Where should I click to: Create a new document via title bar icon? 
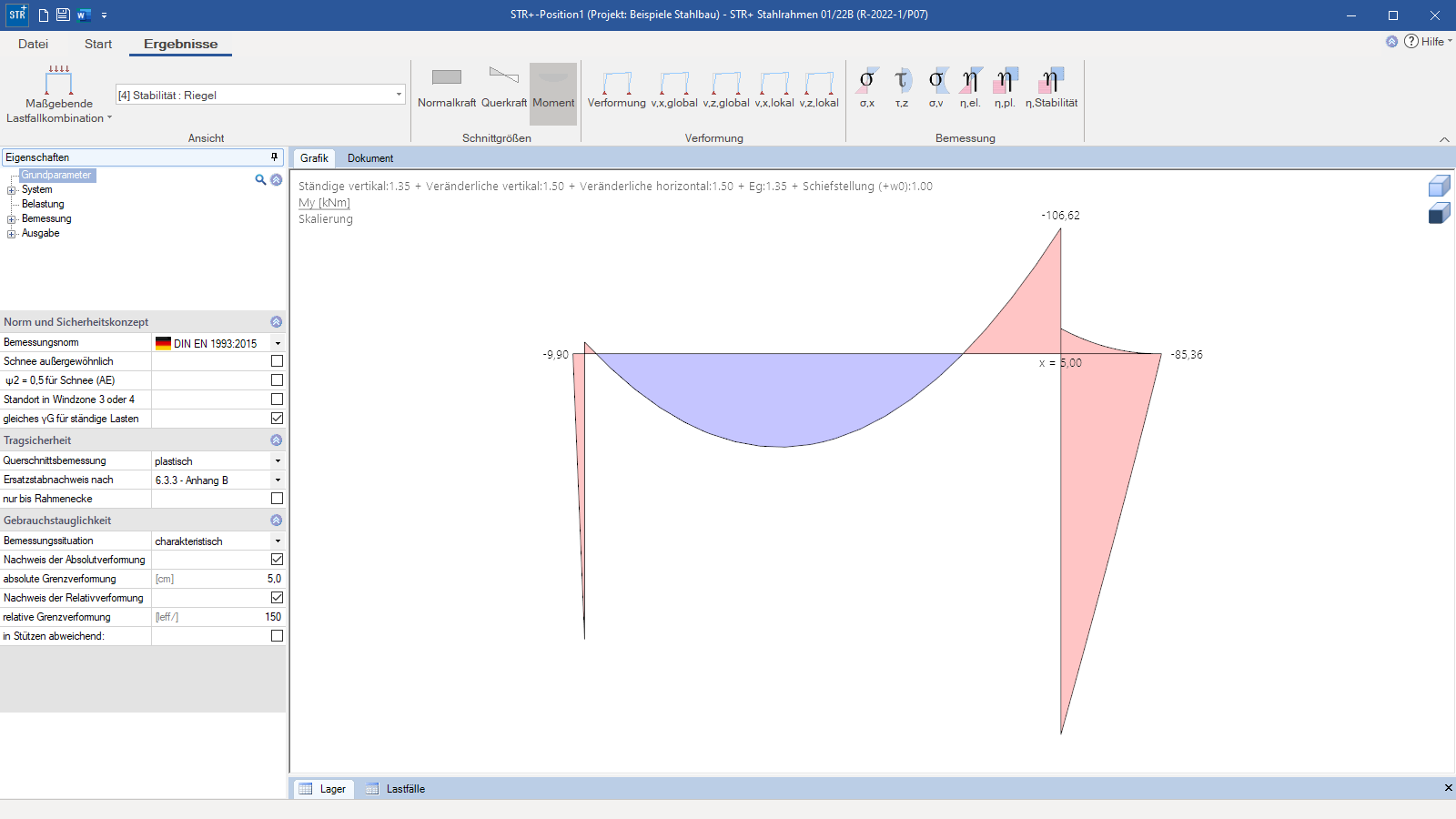[x=43, y=15]
